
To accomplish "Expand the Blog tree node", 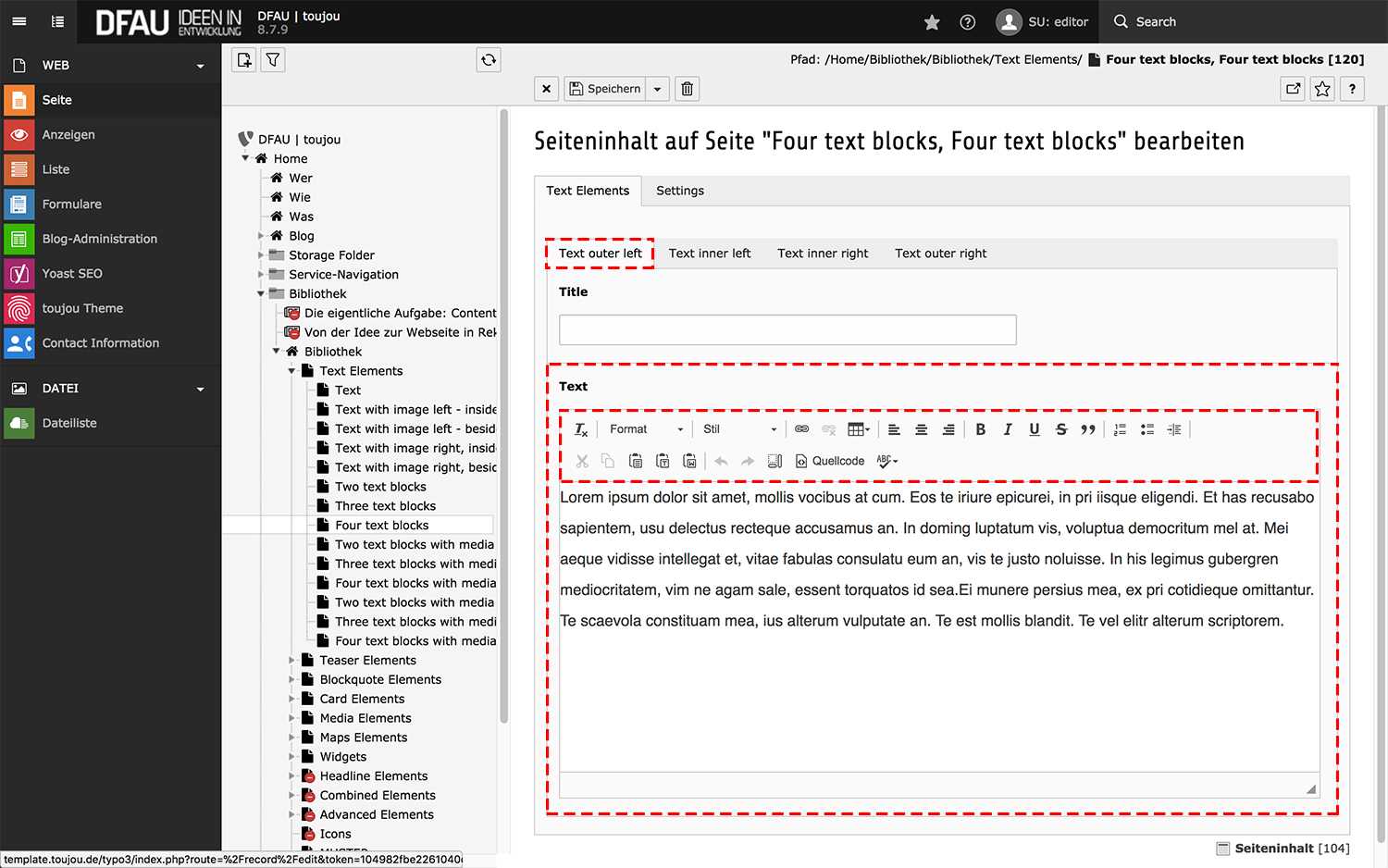I will click(261, 236).
